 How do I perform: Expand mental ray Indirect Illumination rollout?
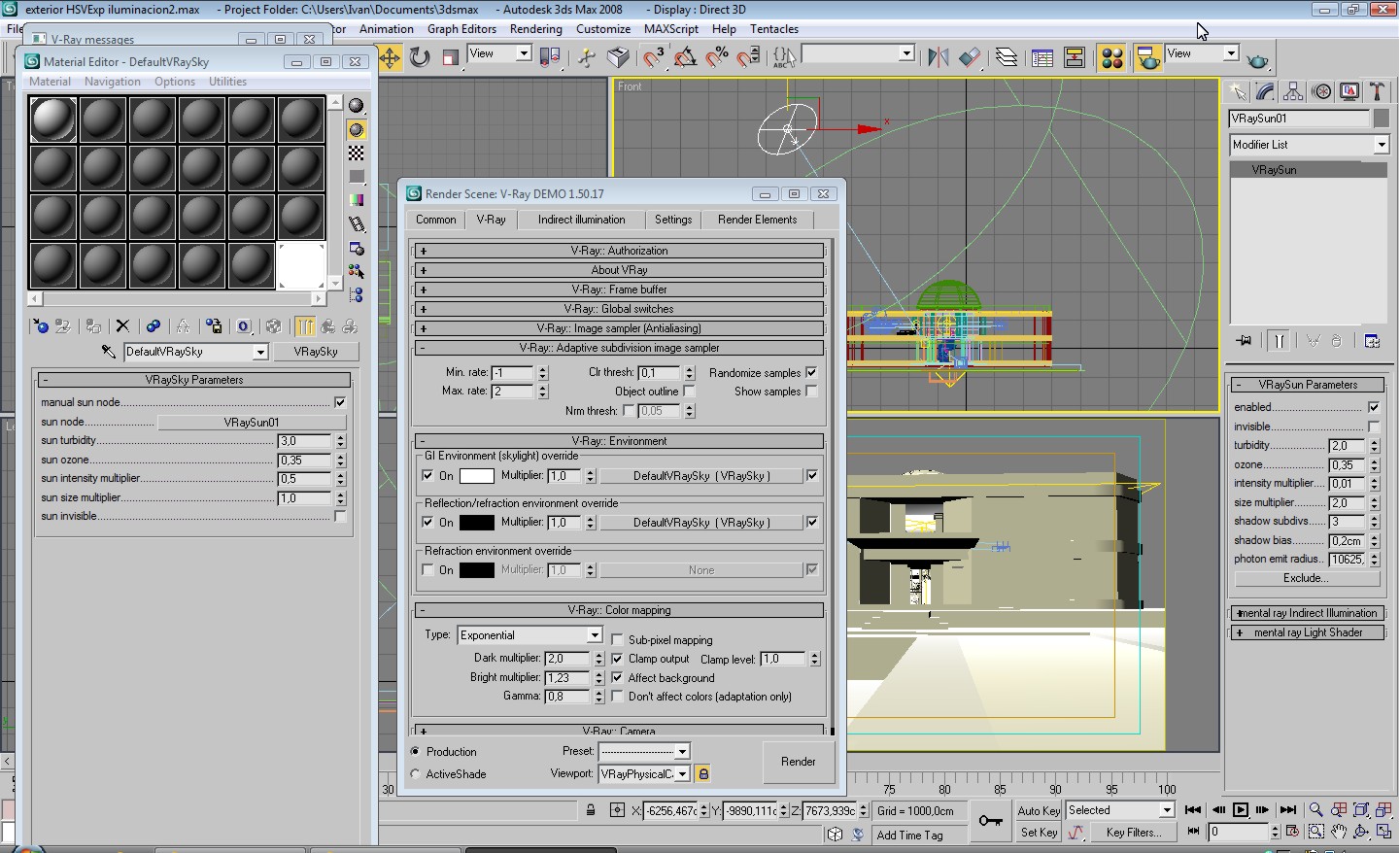click(x=1308, y=613)
